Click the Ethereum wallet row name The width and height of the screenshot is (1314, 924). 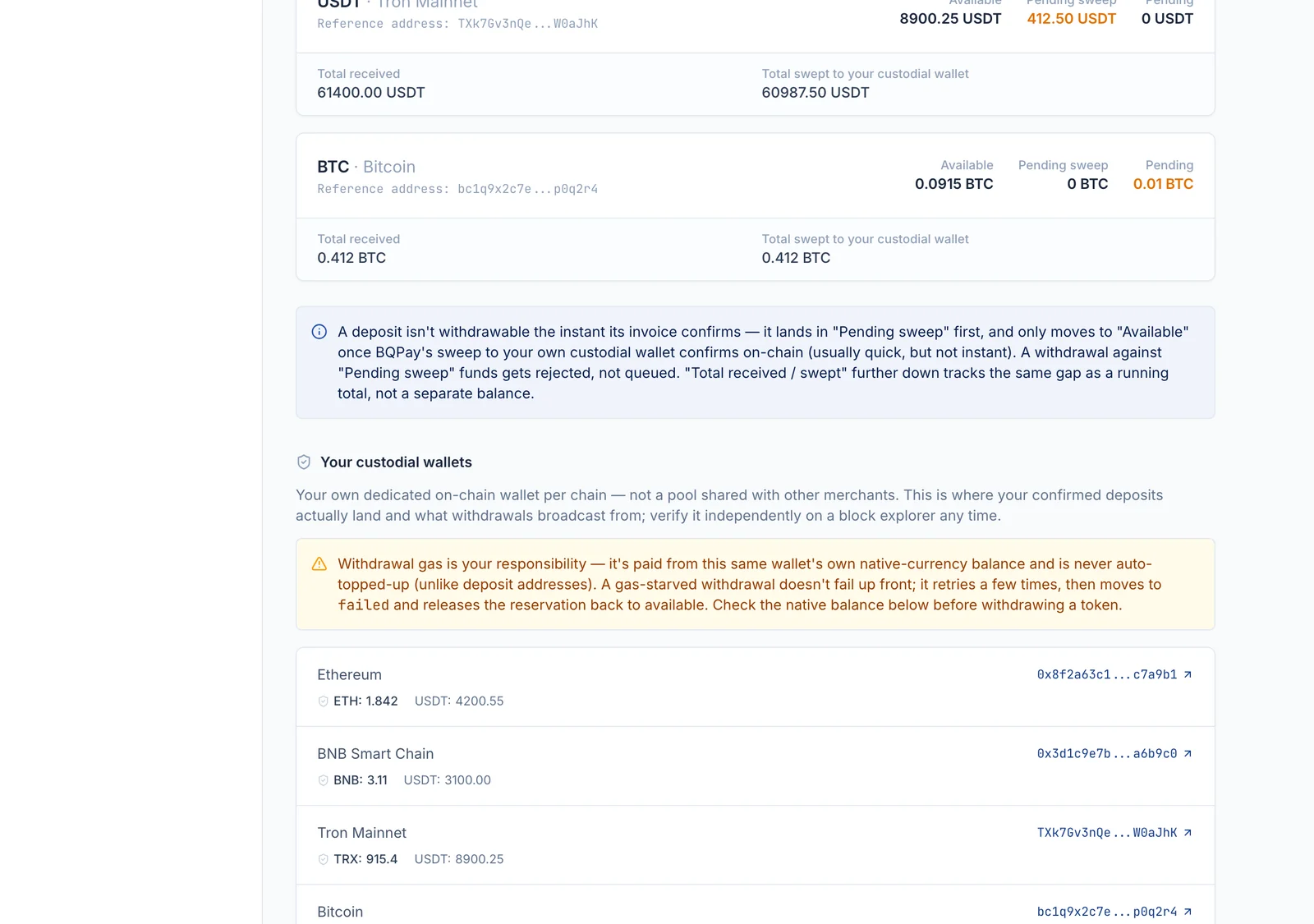(349, 675)
